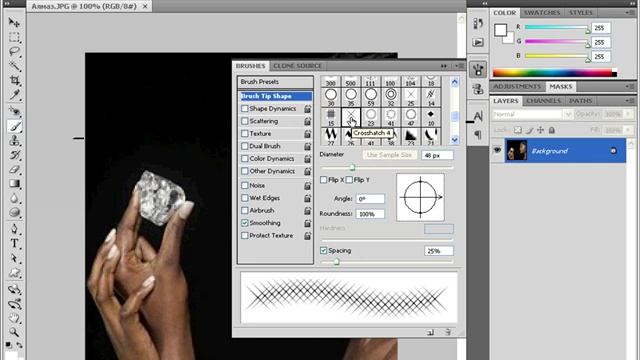This screenshot has height=360, width=640.
Task: Switch to Channels tab
Action: pyautogui.click(x=543, y=100)
